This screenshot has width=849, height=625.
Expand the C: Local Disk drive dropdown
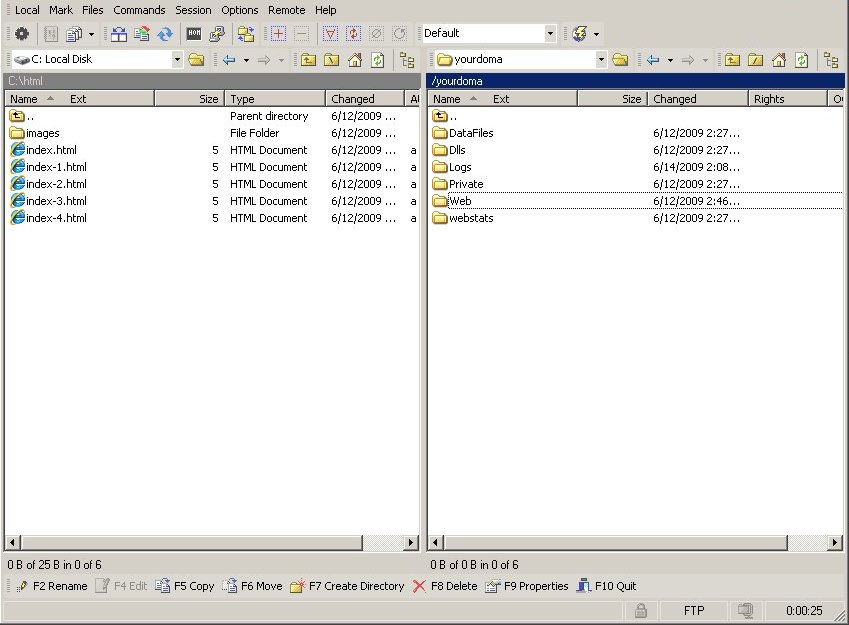(x=177, y=60)
